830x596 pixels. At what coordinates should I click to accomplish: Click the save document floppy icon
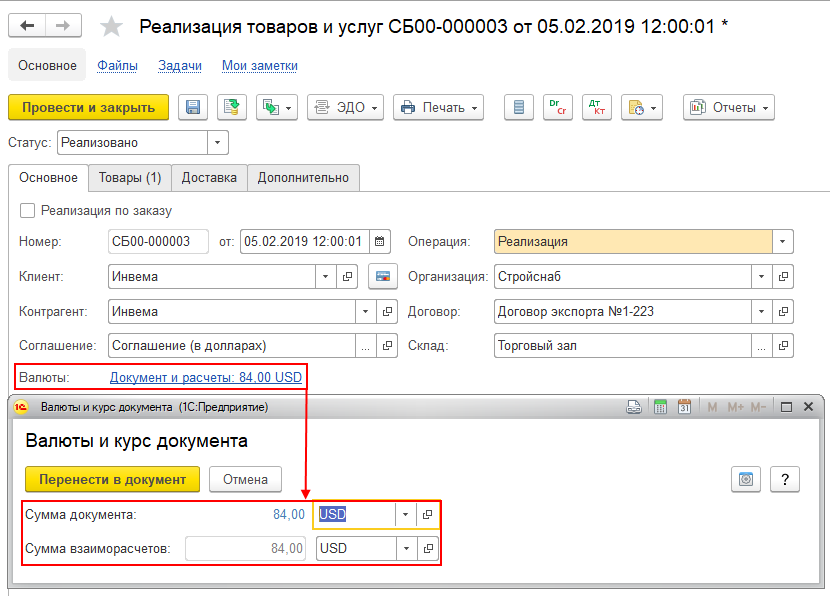[193, 107]
